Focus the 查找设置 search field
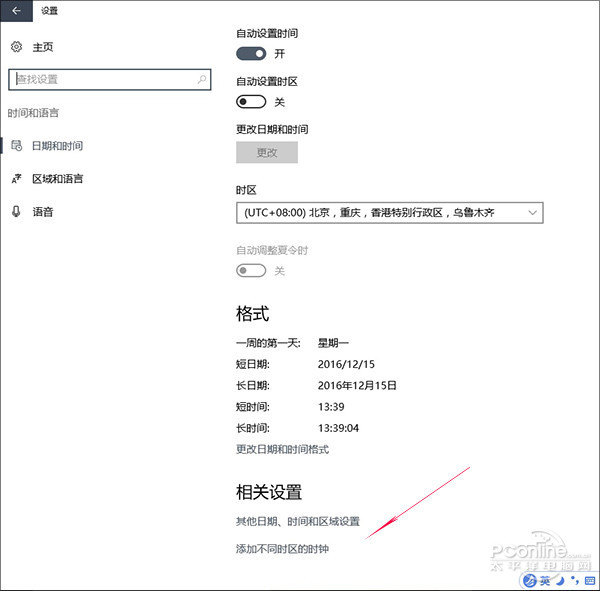Image resolution: width=600 pixels, height=591 pixels. [109, 79]
